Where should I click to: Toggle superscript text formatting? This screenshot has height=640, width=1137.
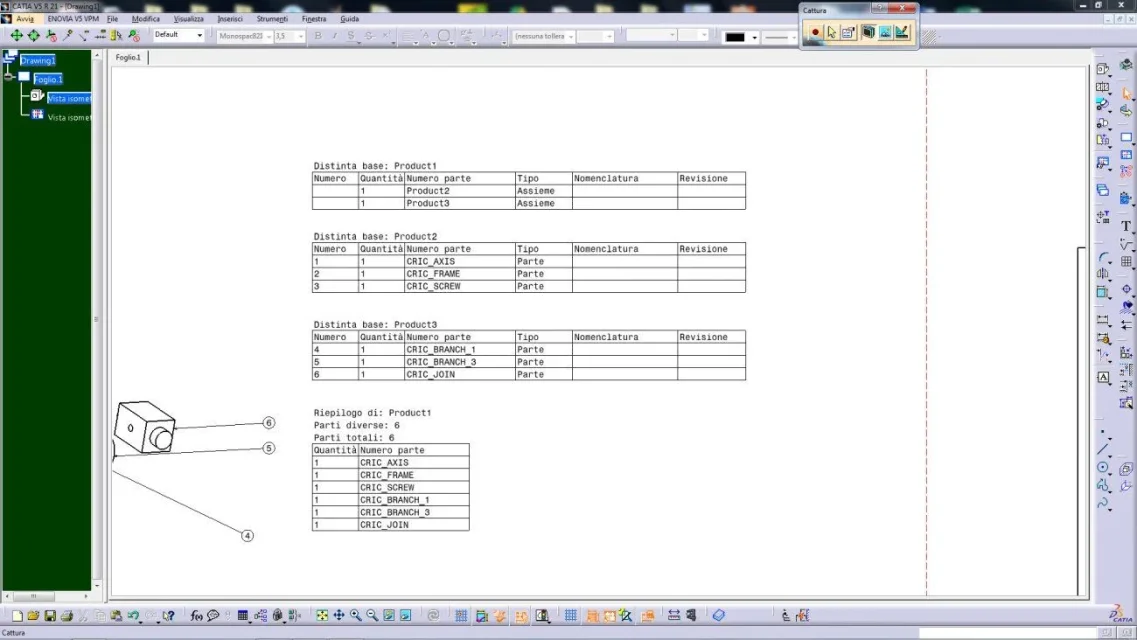pyautogui.click(x=386, y=36)
